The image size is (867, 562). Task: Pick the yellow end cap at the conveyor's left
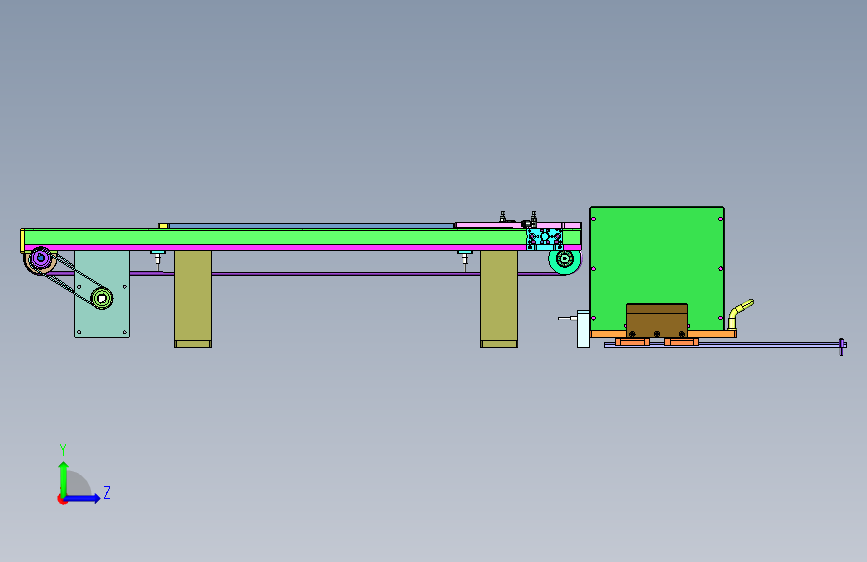22,241
